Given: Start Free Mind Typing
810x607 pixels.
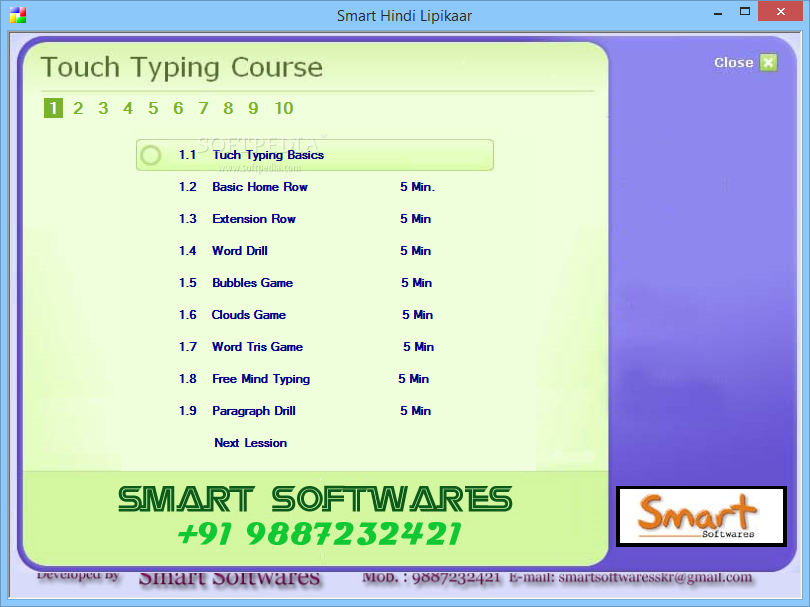Looking at the screenshot, I should 261,379.
